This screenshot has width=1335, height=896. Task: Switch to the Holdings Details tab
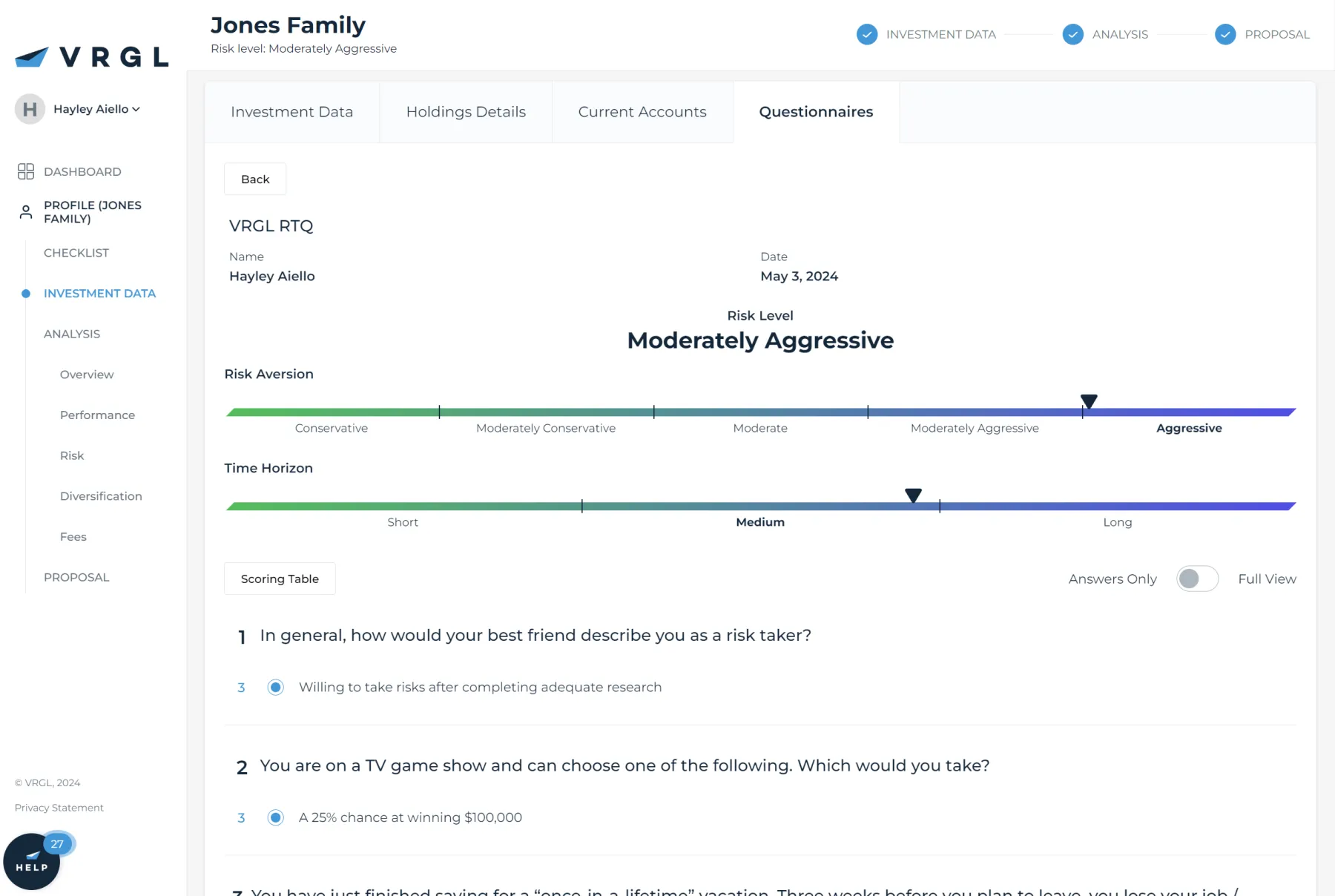coord(466,112)
